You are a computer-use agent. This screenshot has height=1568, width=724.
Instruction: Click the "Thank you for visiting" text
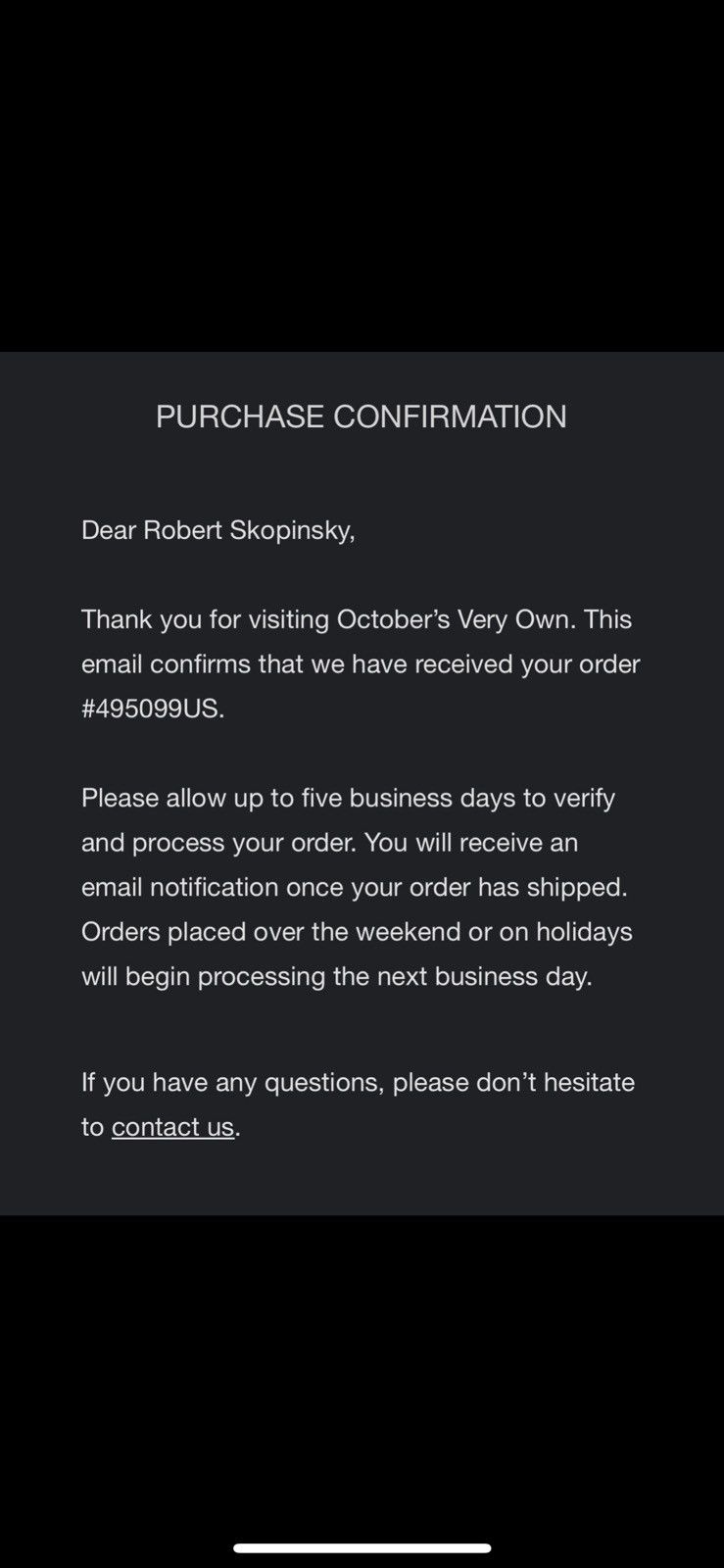206,619
